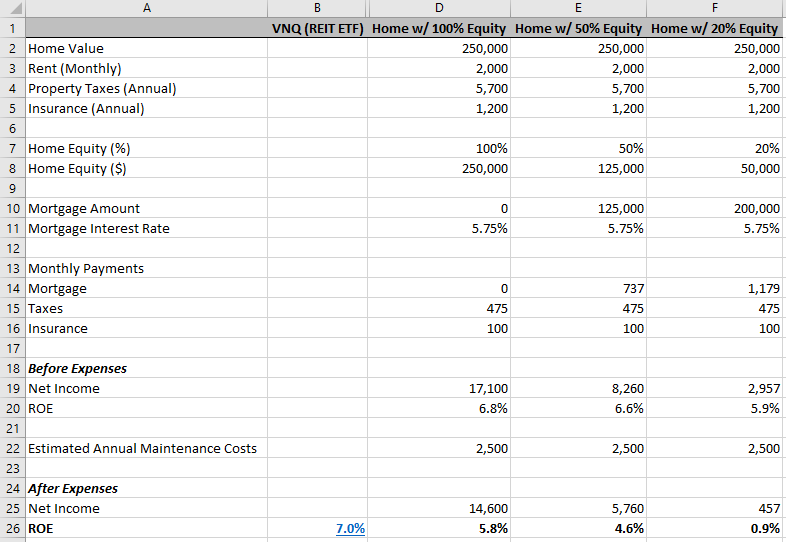The height and width of the screenshot is (542, 786).
Task: Select the 14,600 net income cell
Action: [x=439, y=508]
